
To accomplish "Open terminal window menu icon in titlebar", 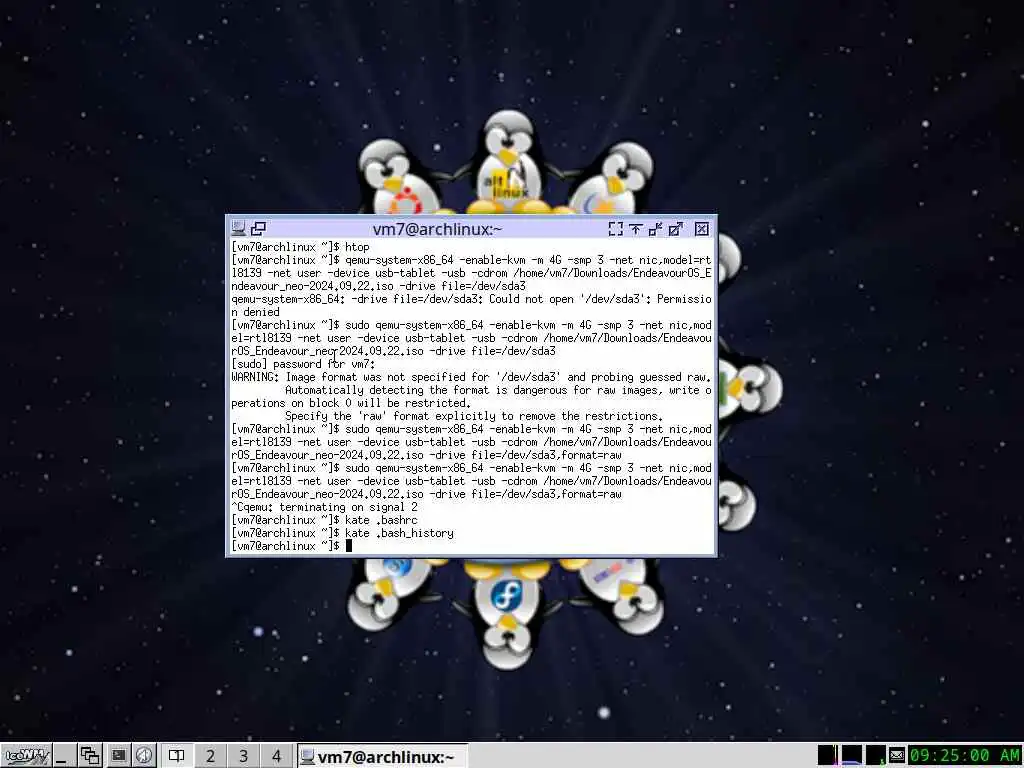I will coord(238,228).
